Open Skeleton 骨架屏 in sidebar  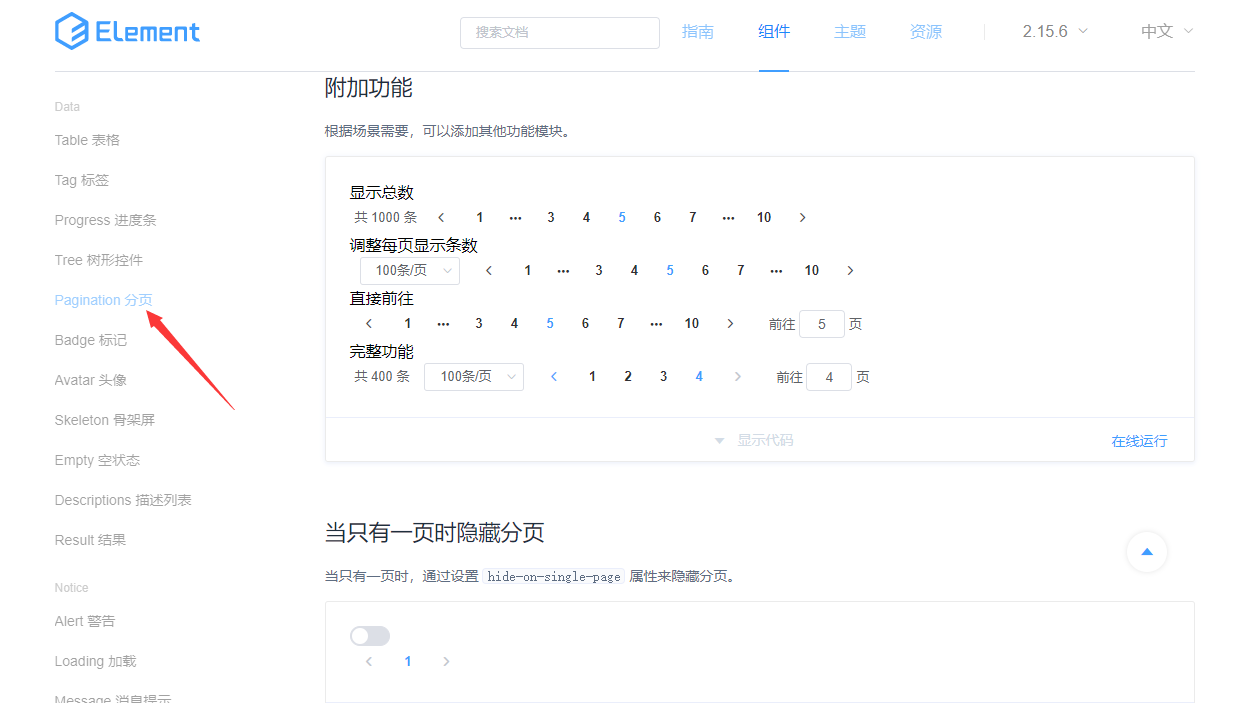105,420
